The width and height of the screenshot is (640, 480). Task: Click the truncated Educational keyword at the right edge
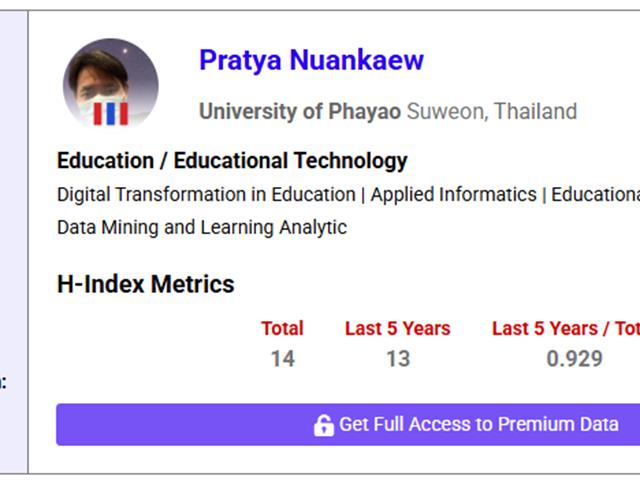(596, 194)
